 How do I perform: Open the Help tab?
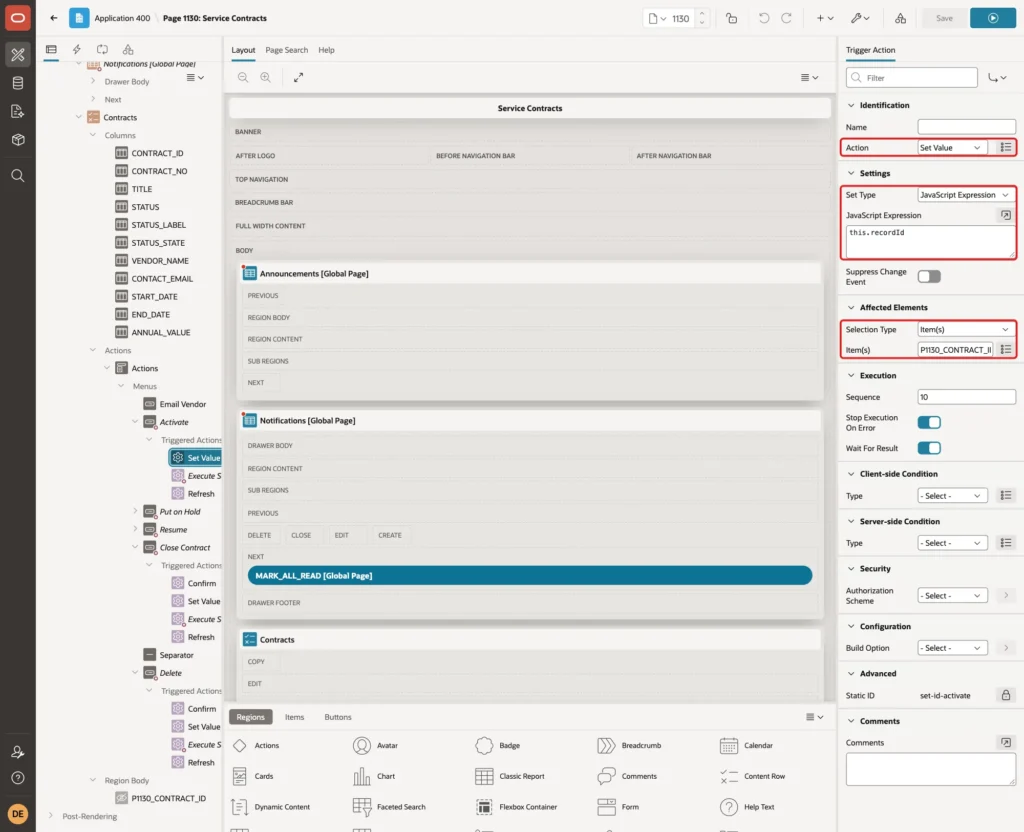[326, 50]
